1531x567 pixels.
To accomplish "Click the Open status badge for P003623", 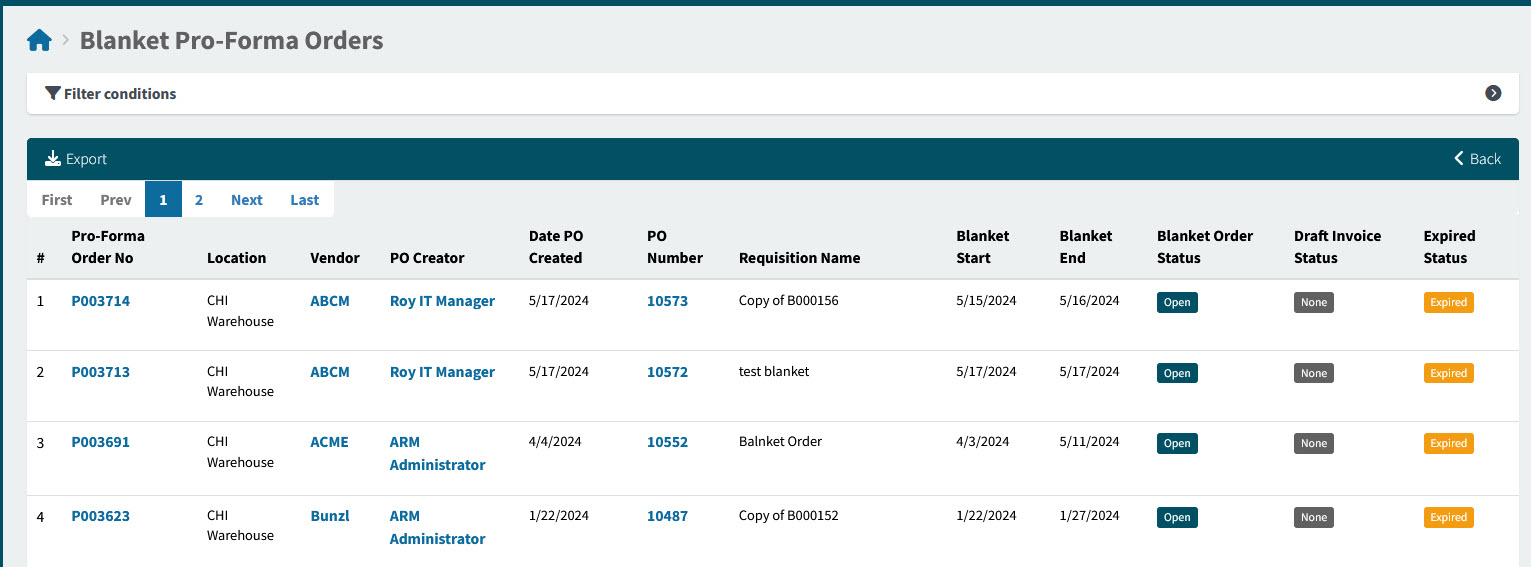I will point(1177,517).
